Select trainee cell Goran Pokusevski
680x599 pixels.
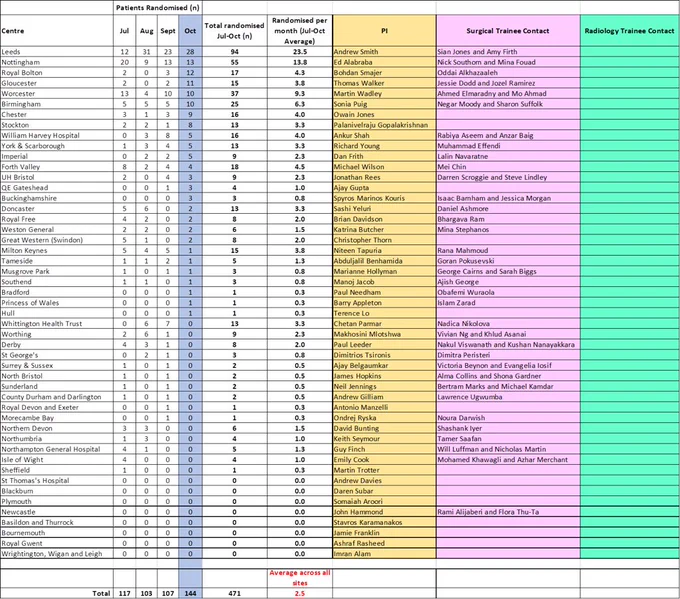[508, 261]
